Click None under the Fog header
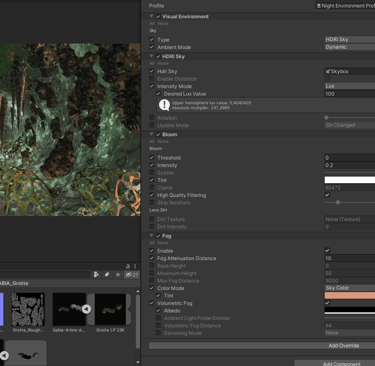The height and width of the screenshot is (366, 375). coord(163,243)
